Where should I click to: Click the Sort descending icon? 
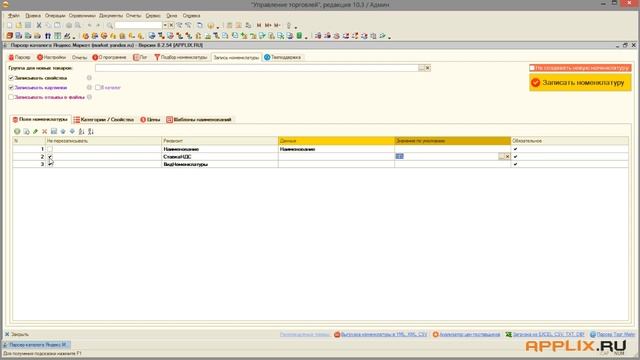(x=91, y=131)
